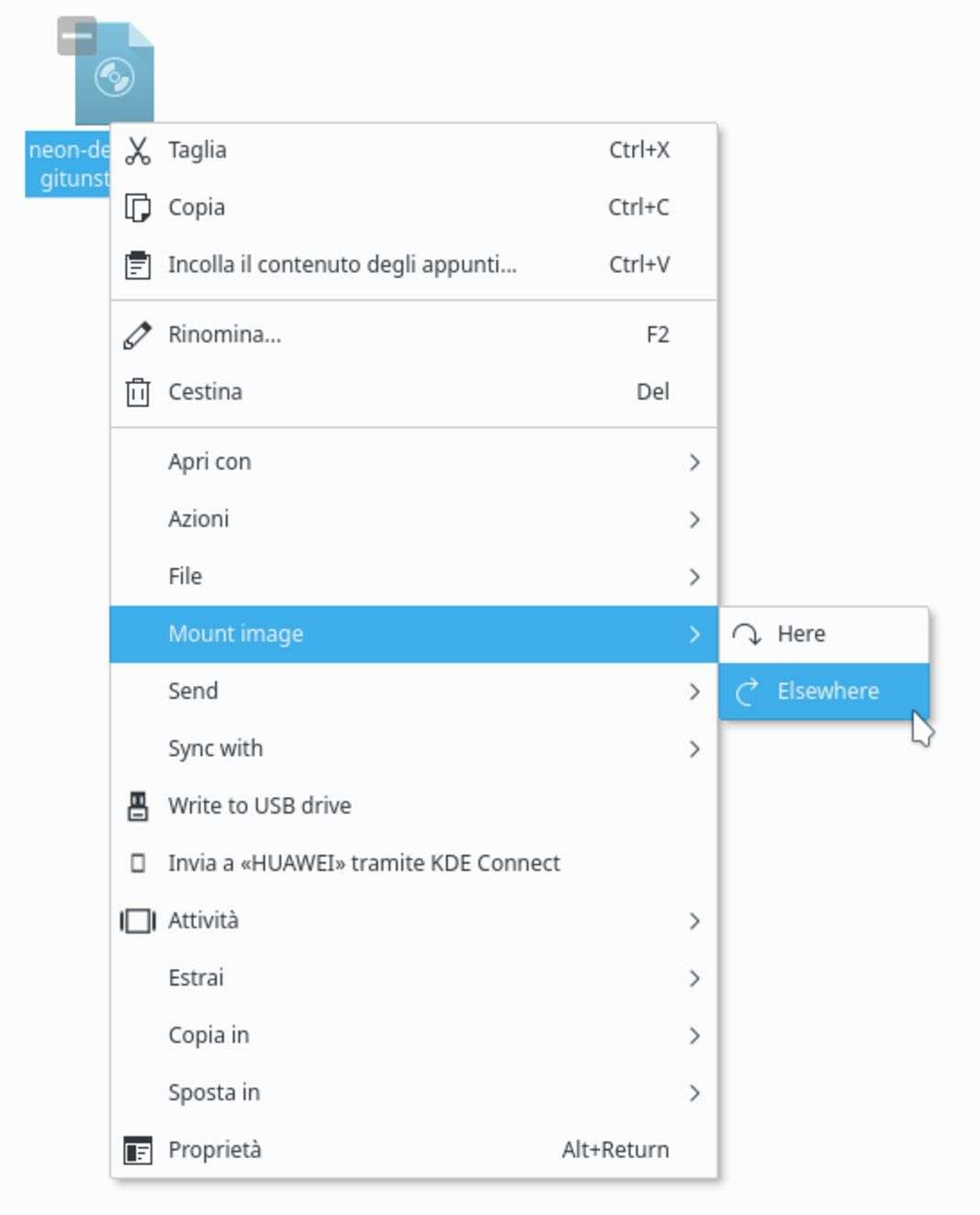Open the Copia in submenu arrow
The image size is (980, 1215).
pos(694,1036)
